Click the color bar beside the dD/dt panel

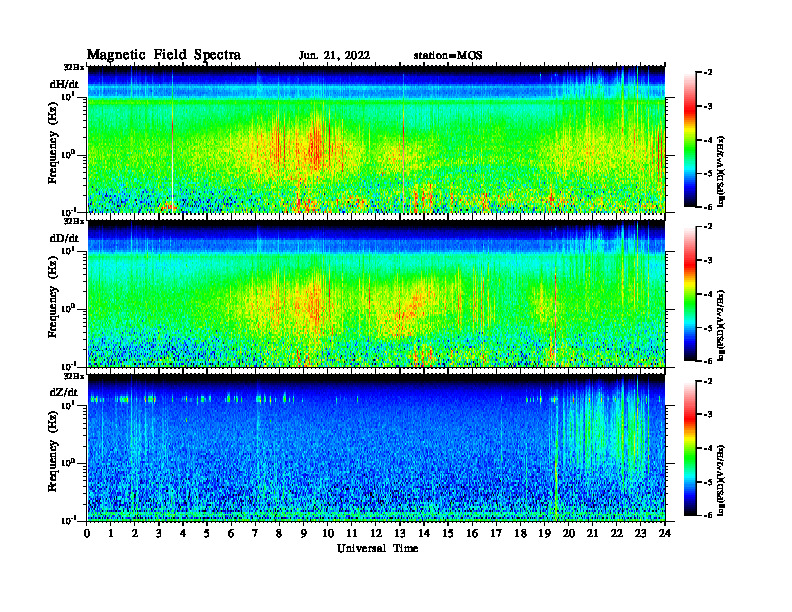pyautogui.click(x=690, y=294)
